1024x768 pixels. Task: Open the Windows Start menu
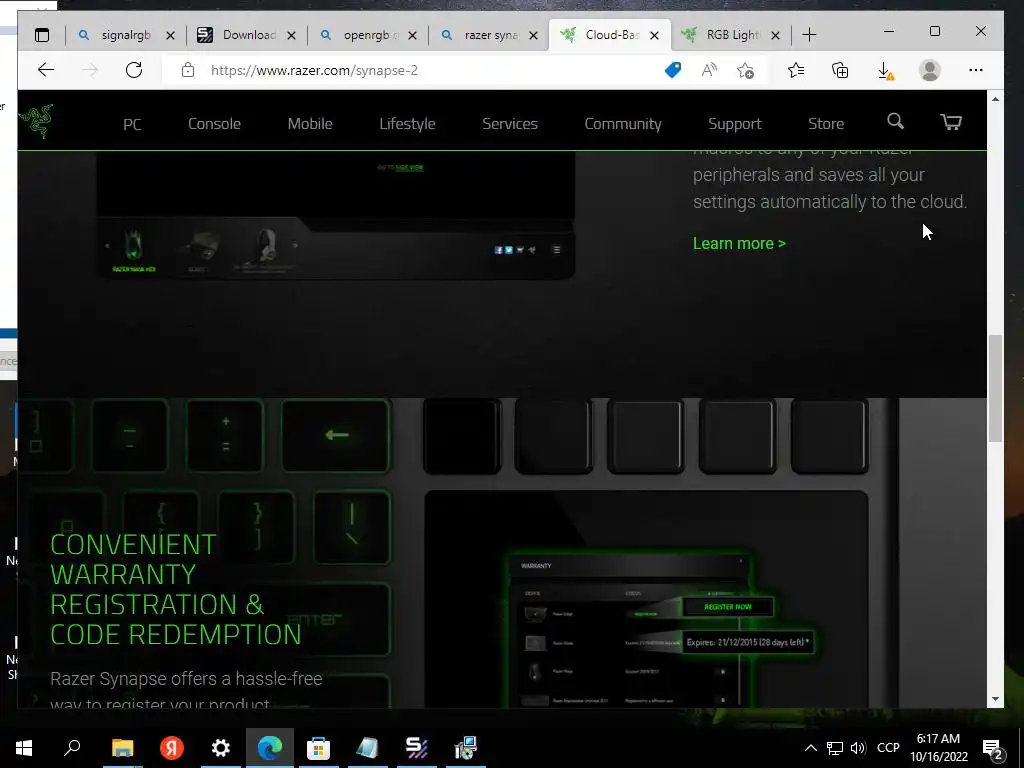click(x=24, y=748)
